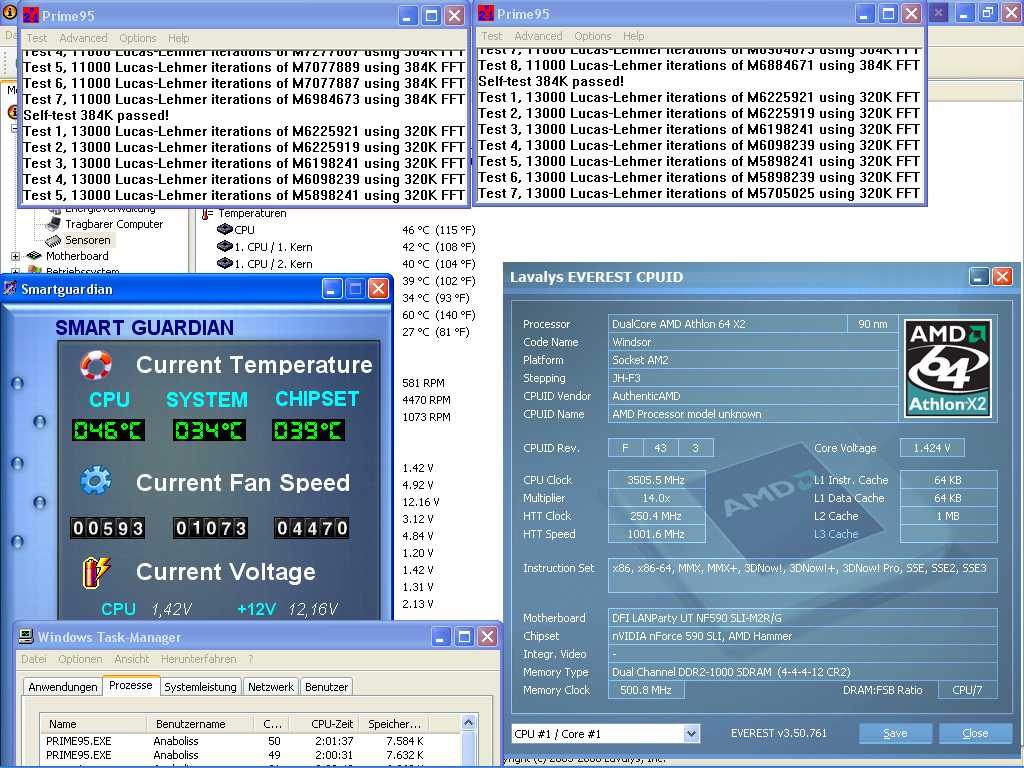This screenshot has height=768, width=1024.
Task: Click the Task-Manager list scroll up arrow
Action: [468, 722]
